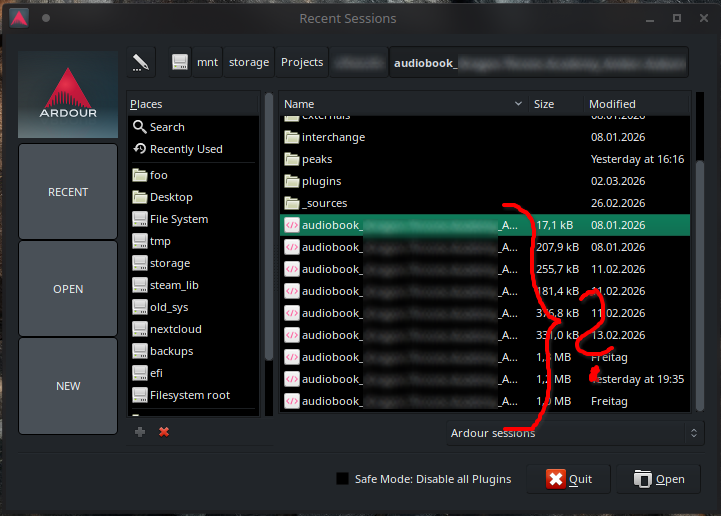721x516 pixels.
Task: Open the nextcloud drive in Places
Action: 175,329
